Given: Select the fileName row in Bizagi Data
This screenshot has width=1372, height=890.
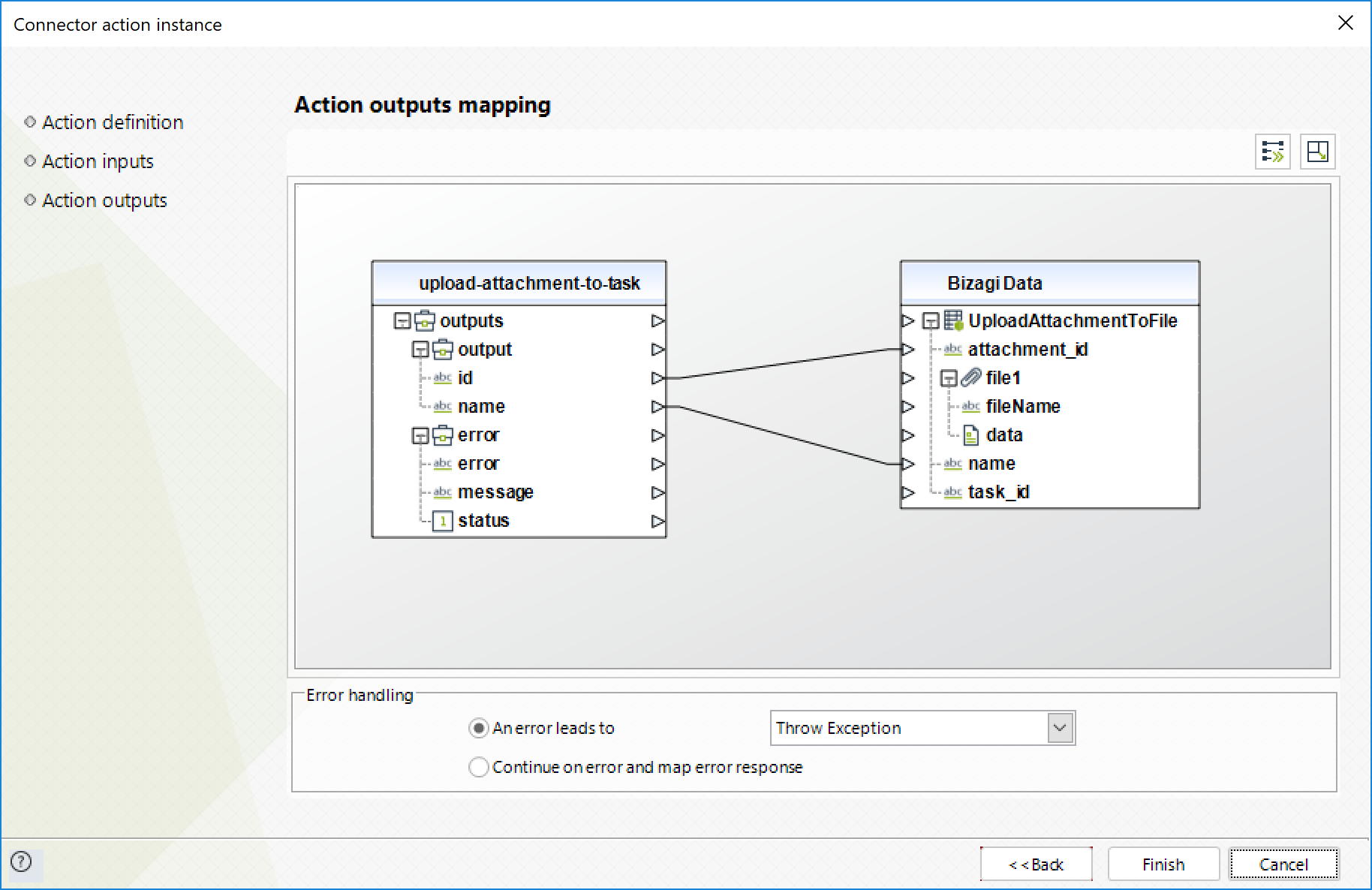Looking at the screenshot, I should (1050, 406).
